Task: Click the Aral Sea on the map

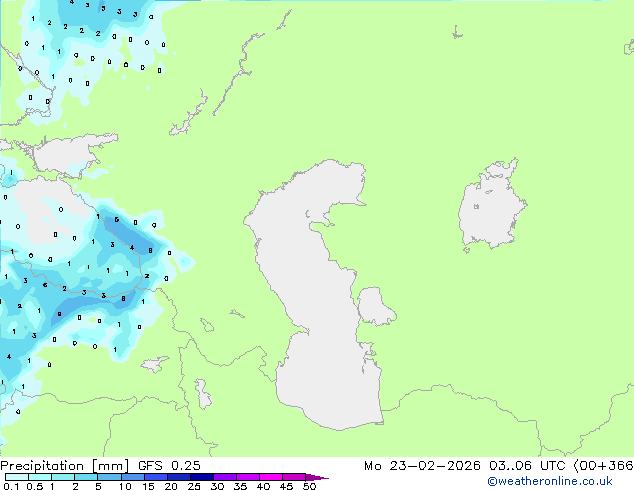Action: point(491,210)
